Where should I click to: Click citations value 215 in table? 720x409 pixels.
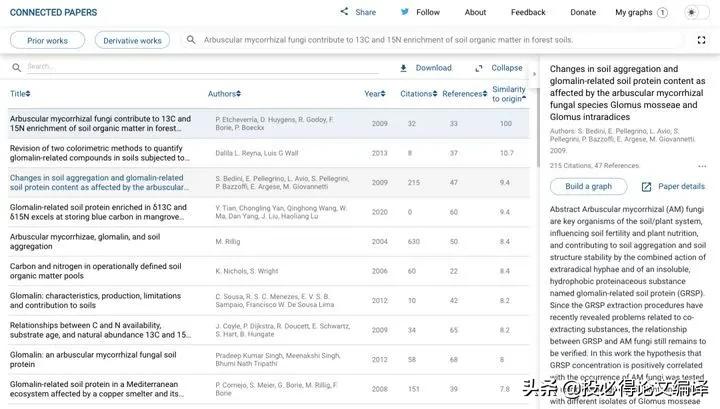pyautogui.click(x=414, y=182)
